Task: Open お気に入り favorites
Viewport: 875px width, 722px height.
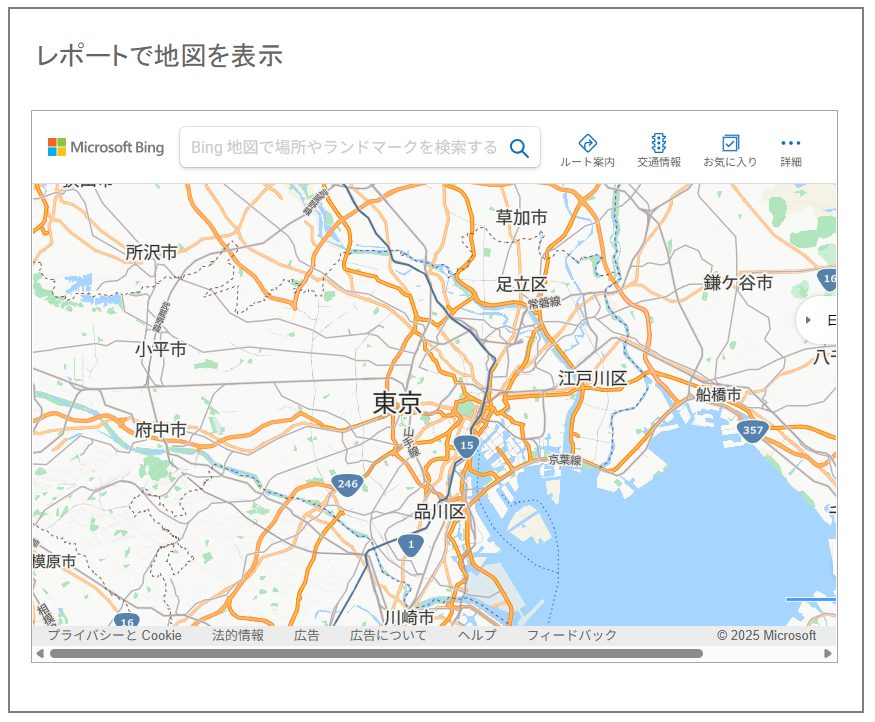Action: (x=730, y=150)
